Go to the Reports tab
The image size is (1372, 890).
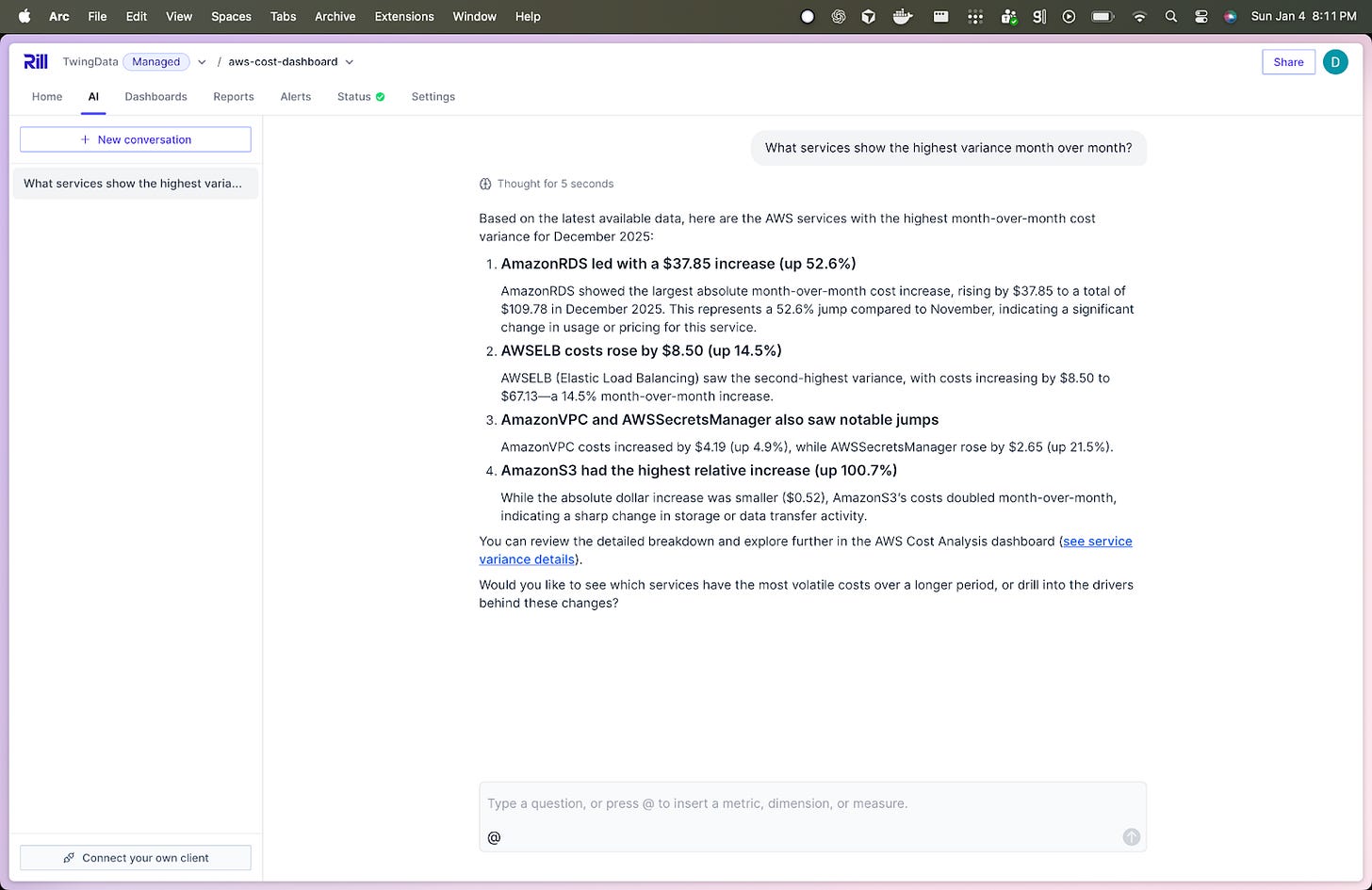click(234, 96)
